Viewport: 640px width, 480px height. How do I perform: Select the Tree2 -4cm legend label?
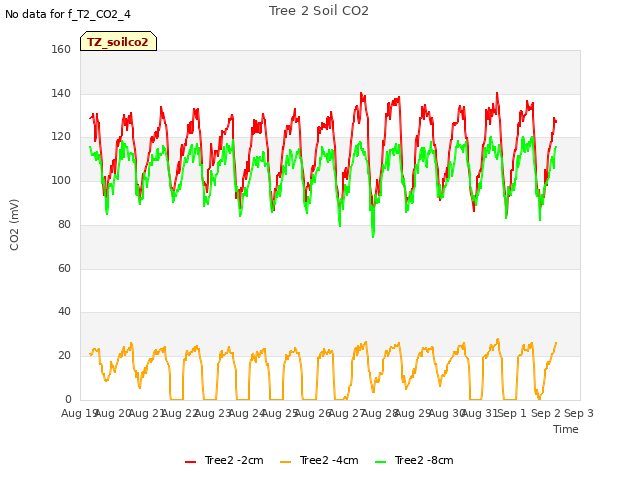pyautogui.click(x=329, y=460)
